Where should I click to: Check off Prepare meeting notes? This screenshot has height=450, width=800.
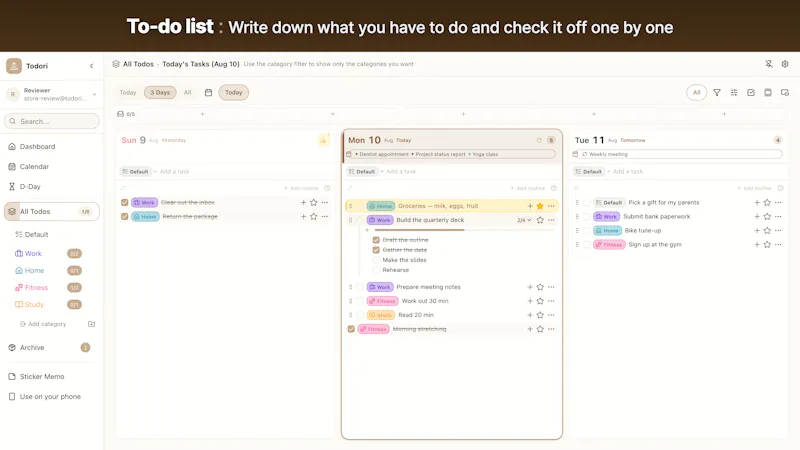click(x=360, y=287)
